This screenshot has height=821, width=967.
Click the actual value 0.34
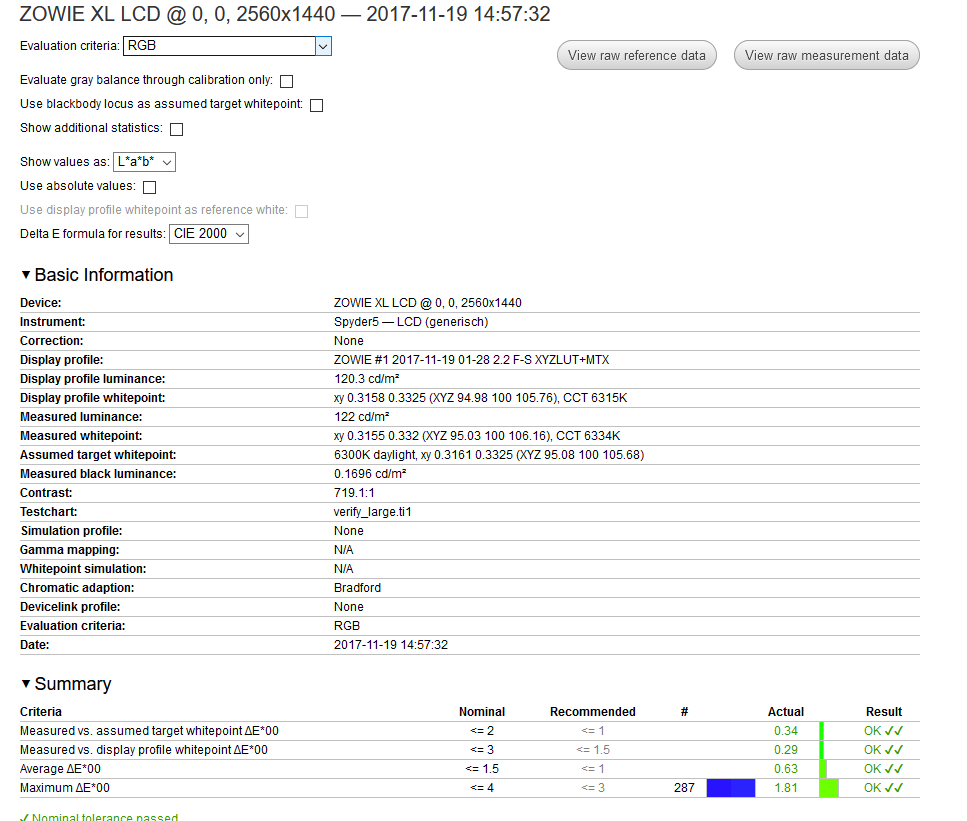(x=786, y=731)
